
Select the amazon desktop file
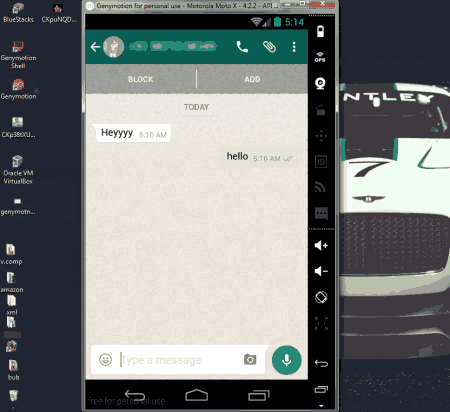[12, 282]
